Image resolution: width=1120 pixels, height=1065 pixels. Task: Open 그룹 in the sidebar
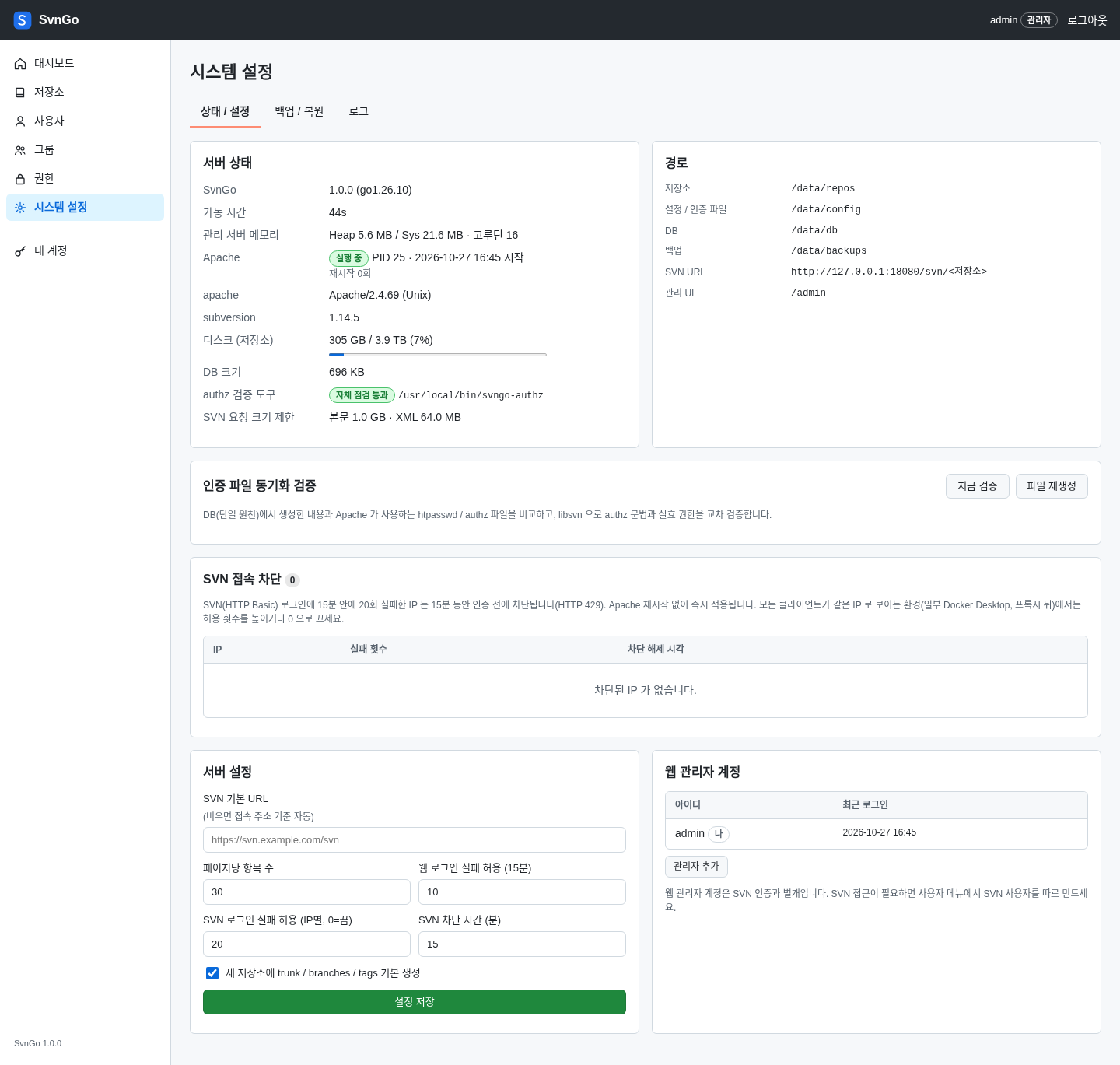click(x=85, y=150)
